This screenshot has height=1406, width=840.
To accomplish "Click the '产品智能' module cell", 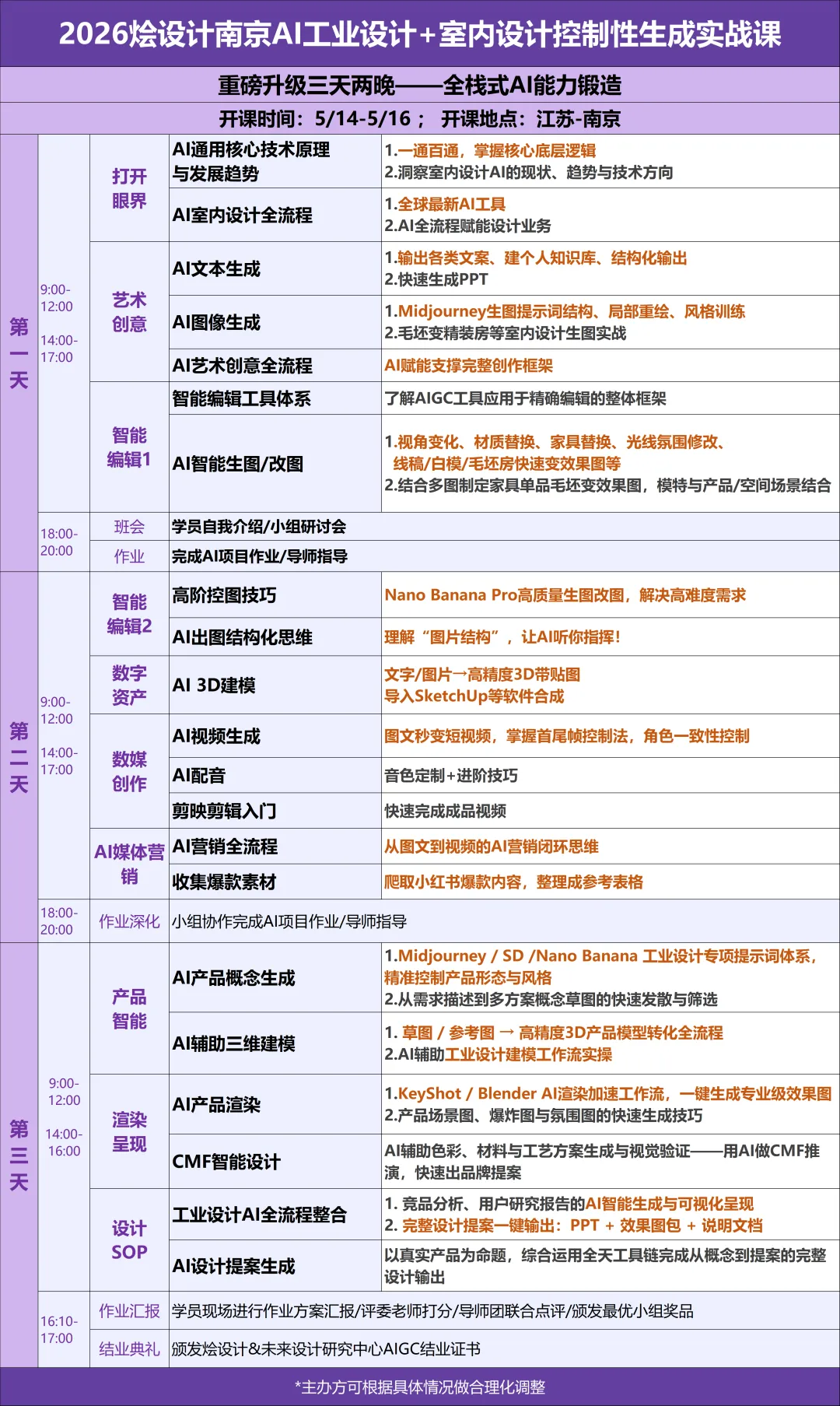I will 129,1008.
